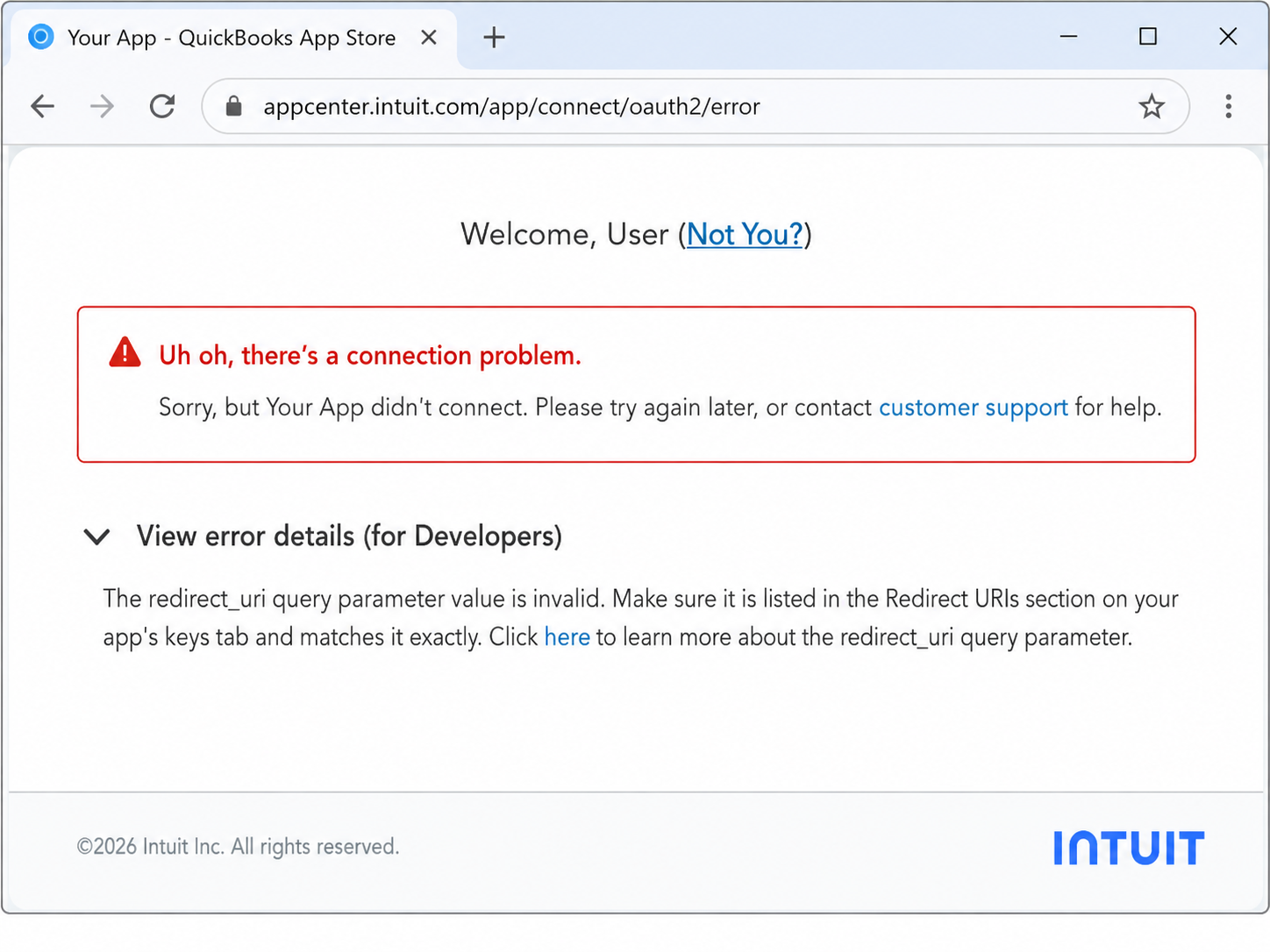The image size is (1270, 952).
Task: Click the 'Uh oh, there's a connection problem.' heading
Action: 370,355
